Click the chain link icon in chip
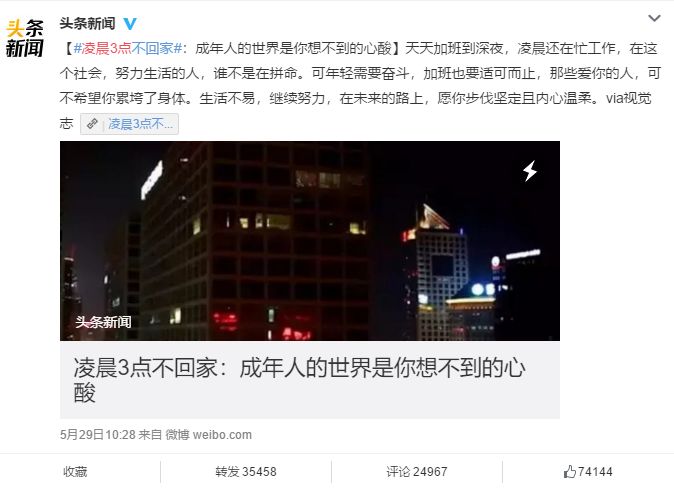The width and height of the screenshot is (674, 491). click(92, 124)
